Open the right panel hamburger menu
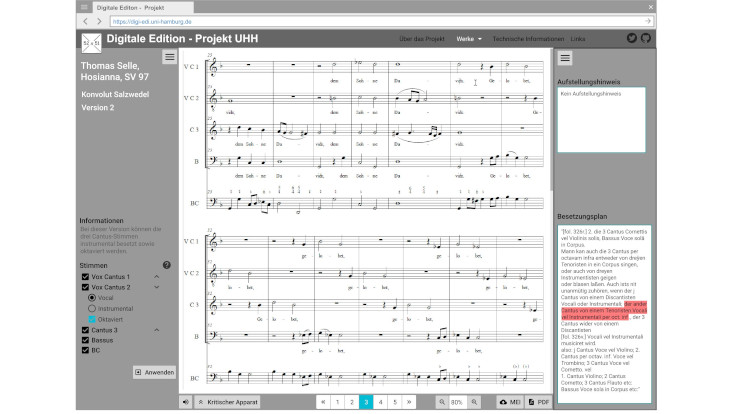The height and width of the screenshot is (414, 733). coord(565,58)
